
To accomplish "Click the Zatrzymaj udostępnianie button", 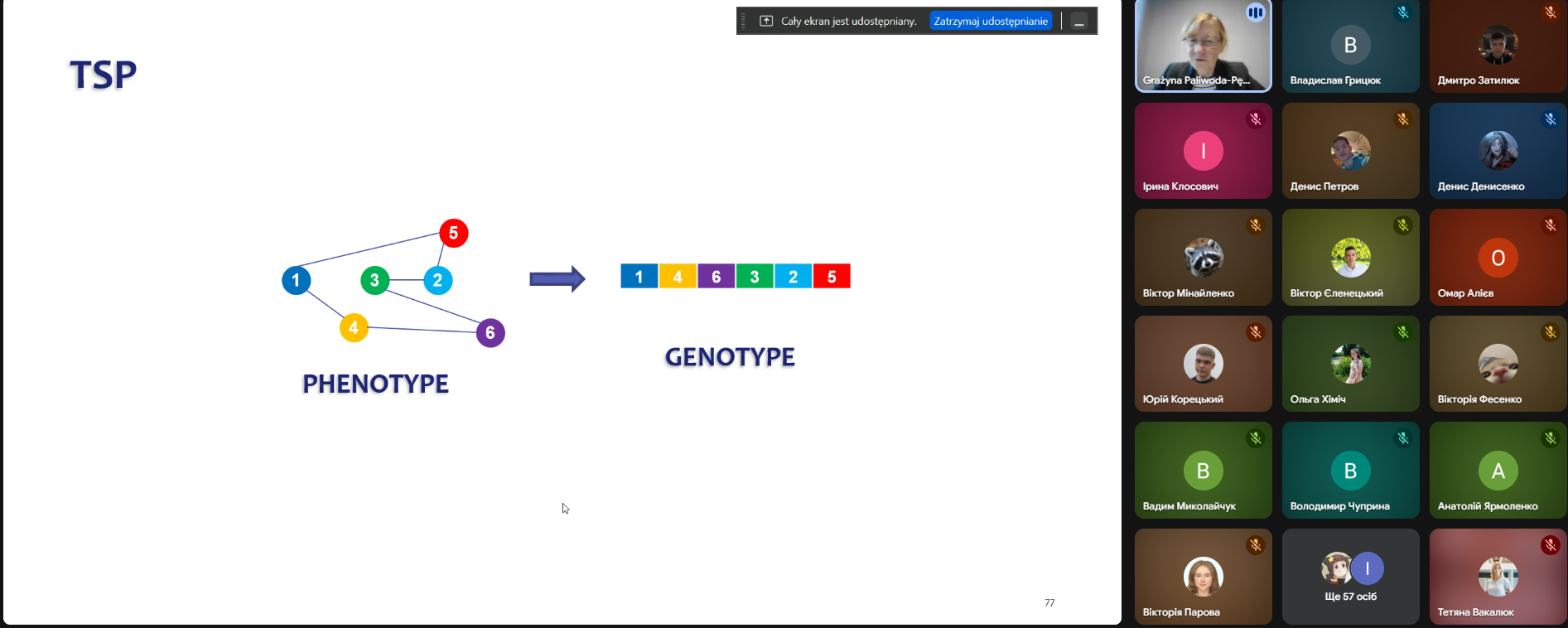I will (x=991, y=22).
